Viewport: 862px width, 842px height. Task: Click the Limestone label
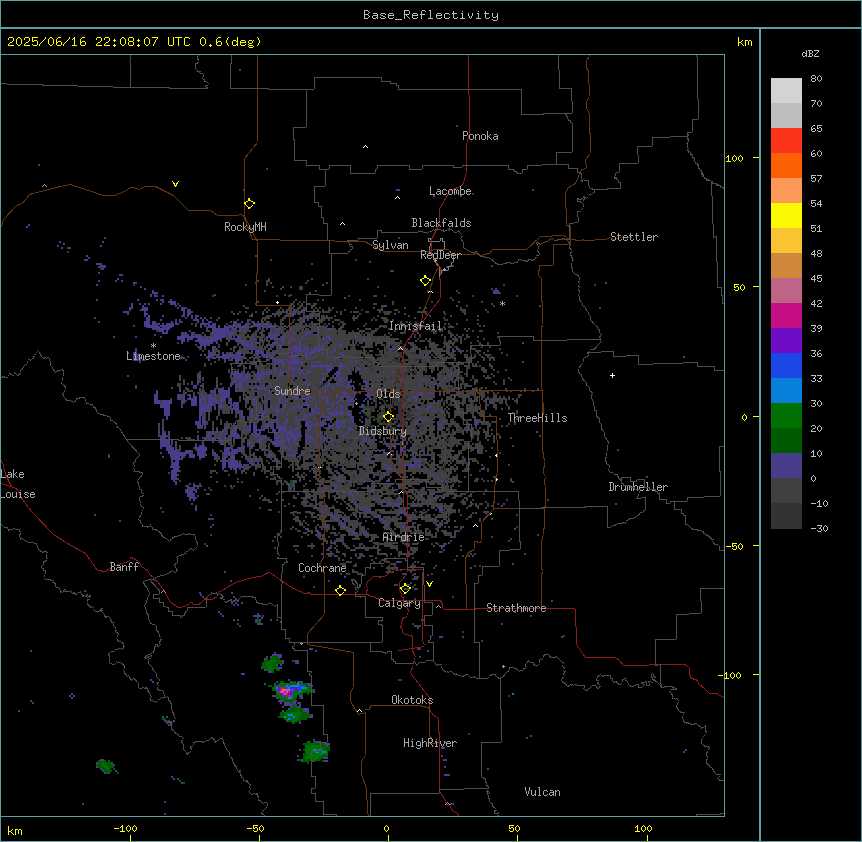153,356
